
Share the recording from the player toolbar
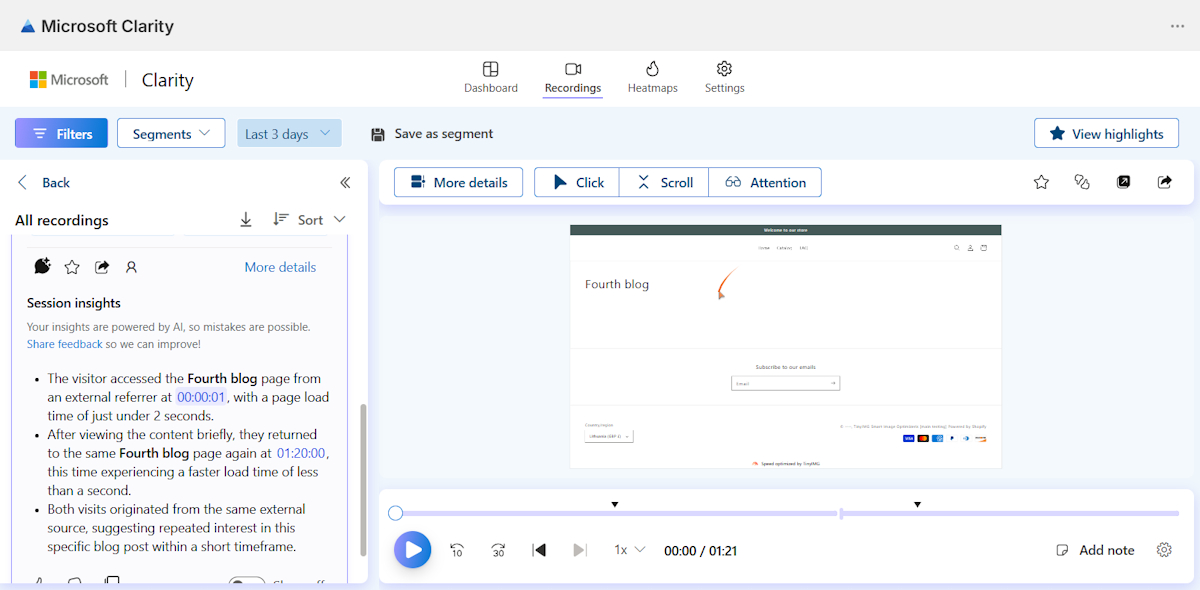1164,182
